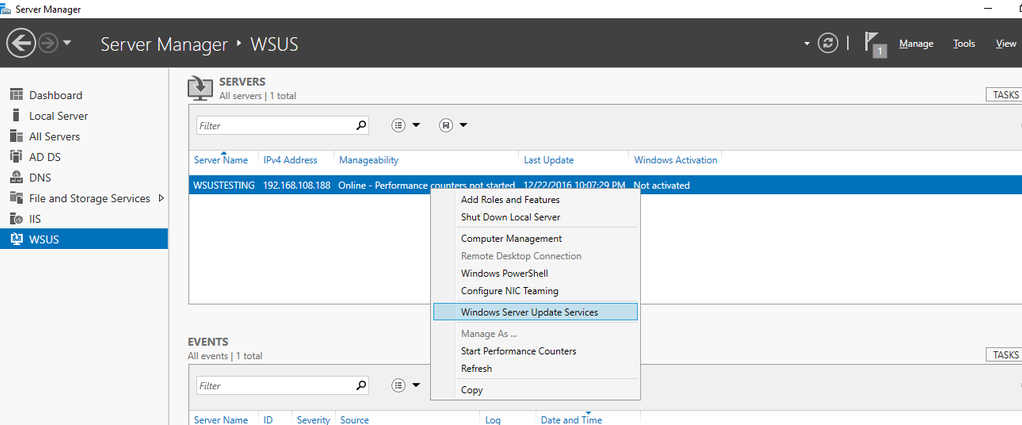The image size is (1022, 425).
Task: Select Dashboard in the sidebar
Action: coord(83,95)
